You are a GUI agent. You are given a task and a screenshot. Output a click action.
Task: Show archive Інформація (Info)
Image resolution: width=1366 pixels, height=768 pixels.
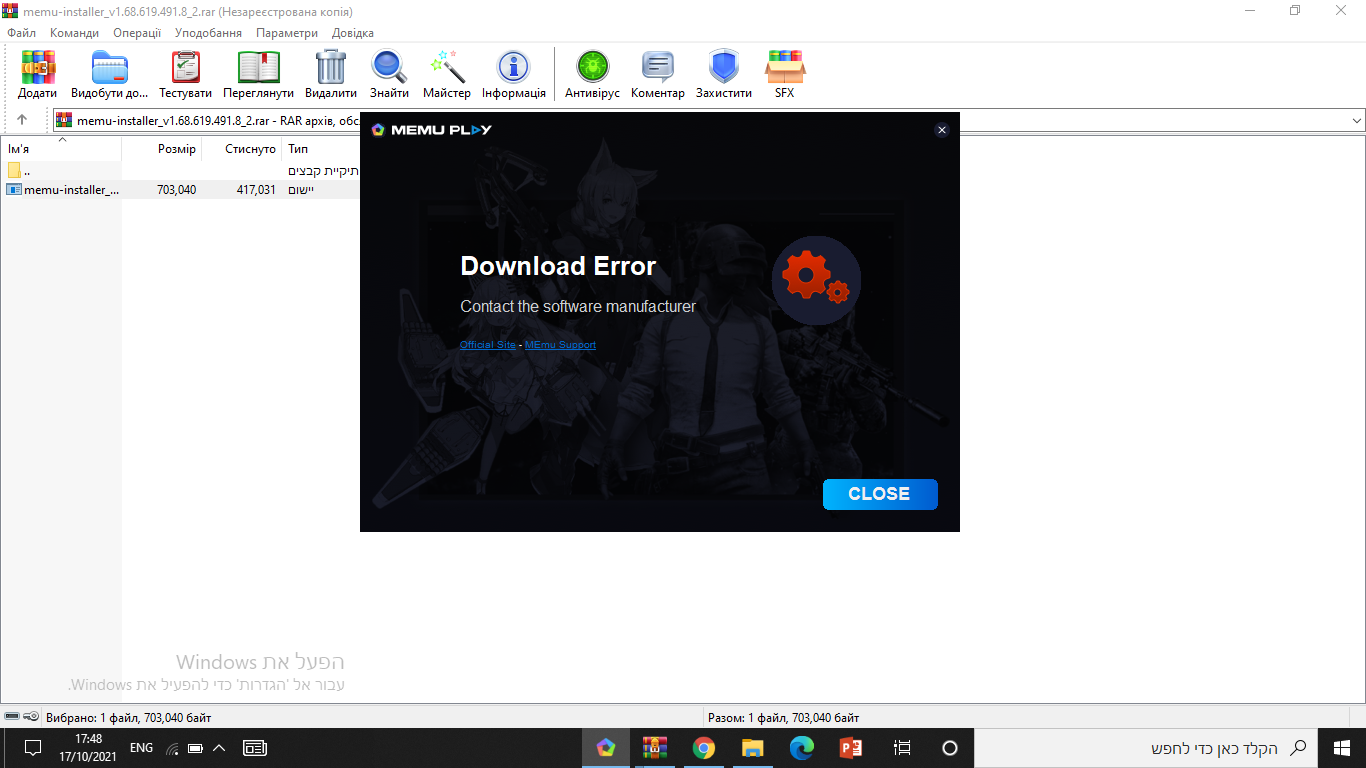tap(514, 75)
